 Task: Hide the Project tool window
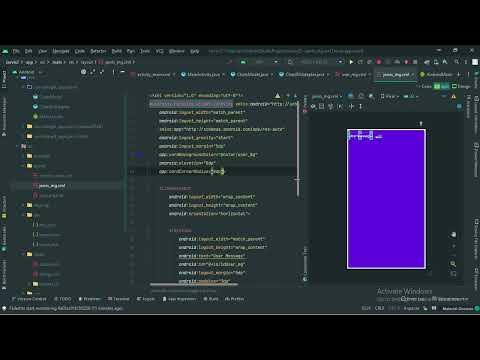[122, 72]
